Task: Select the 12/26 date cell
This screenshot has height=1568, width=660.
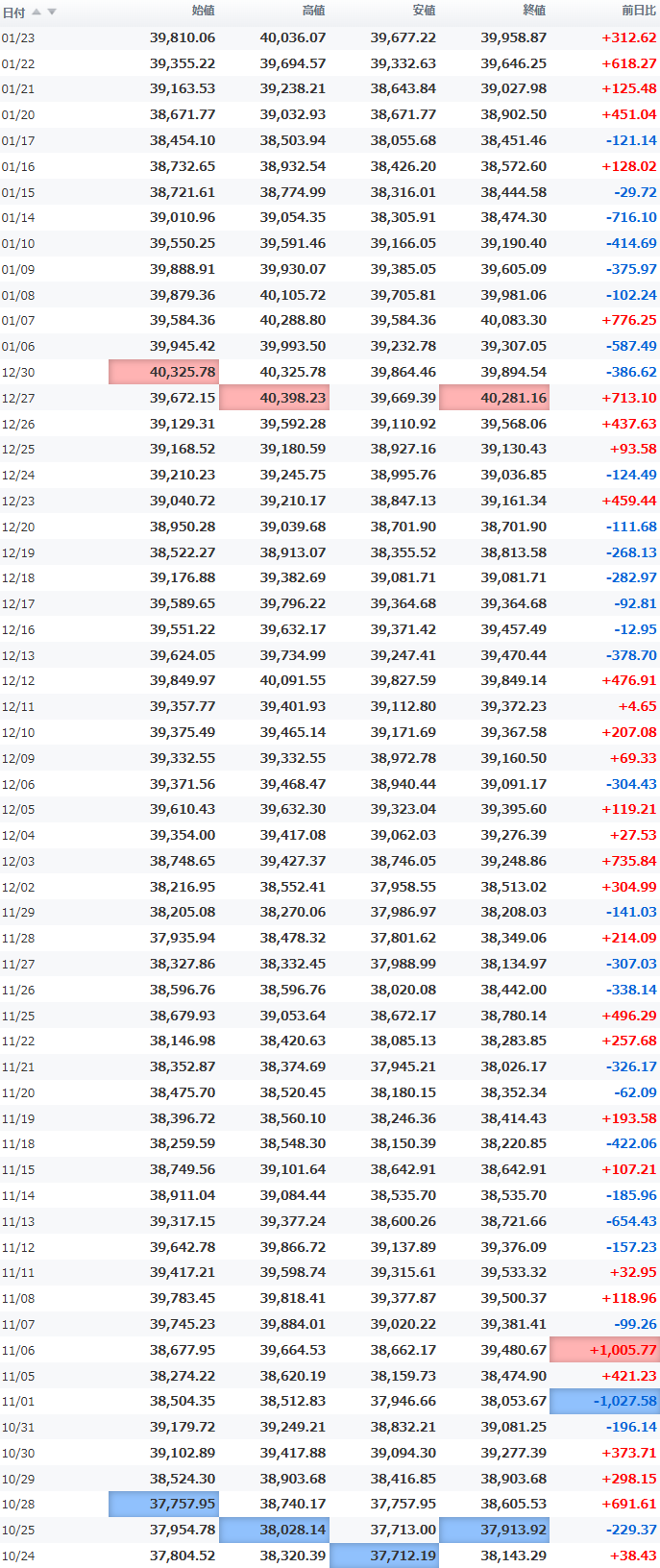Action: 18,424
